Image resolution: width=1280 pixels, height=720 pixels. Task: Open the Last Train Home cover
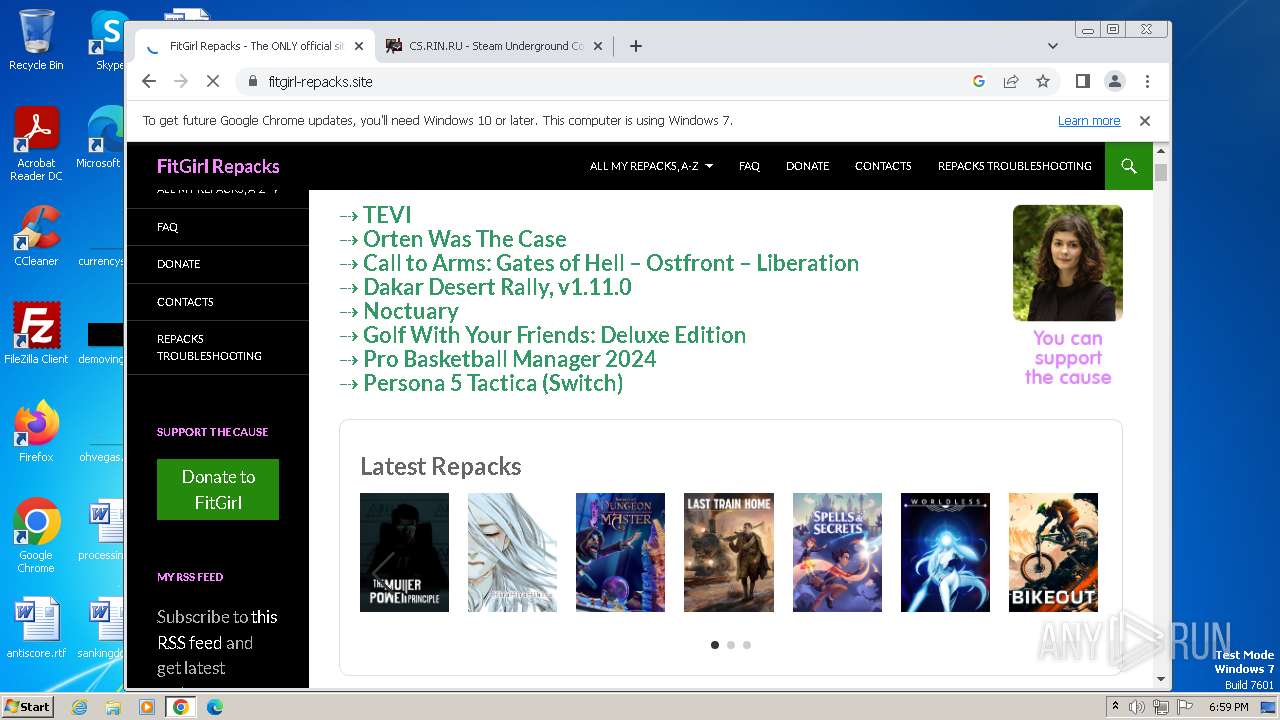729,552
